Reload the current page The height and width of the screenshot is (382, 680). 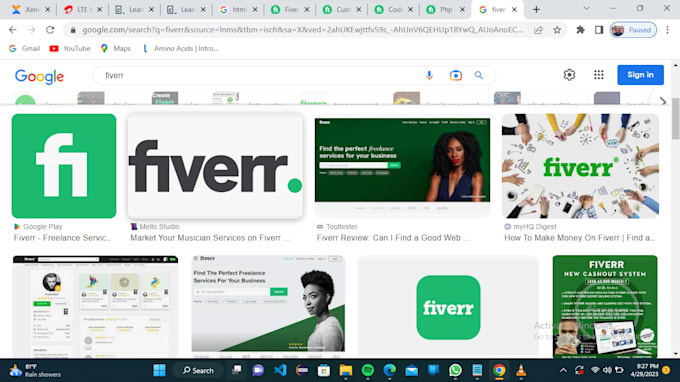[x=50, y=30]
